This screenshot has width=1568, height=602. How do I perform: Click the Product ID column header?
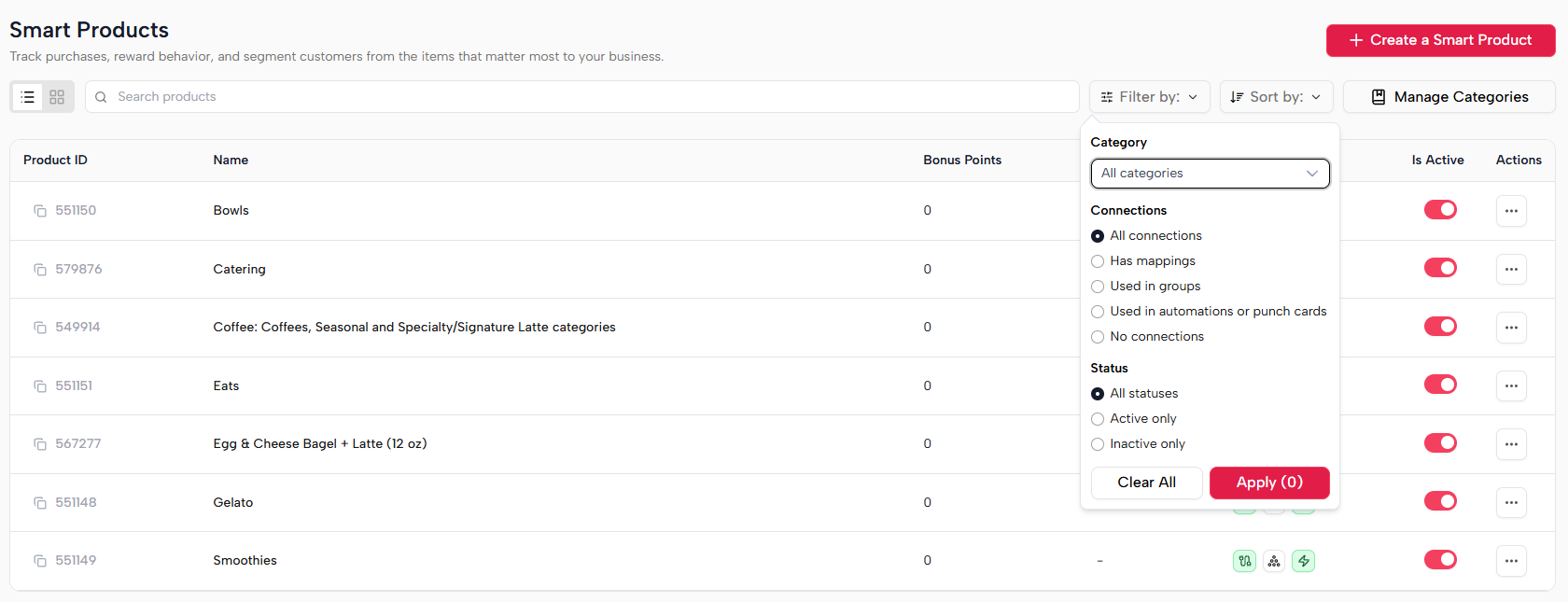click(55, 161)
